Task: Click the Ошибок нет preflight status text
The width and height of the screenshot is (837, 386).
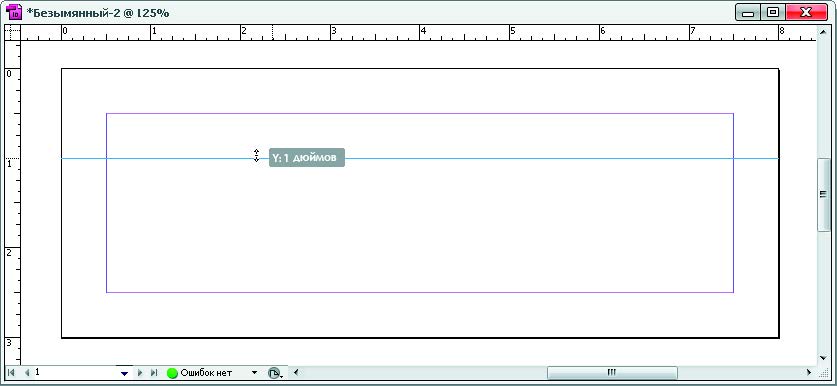Action: click(206, 373)
